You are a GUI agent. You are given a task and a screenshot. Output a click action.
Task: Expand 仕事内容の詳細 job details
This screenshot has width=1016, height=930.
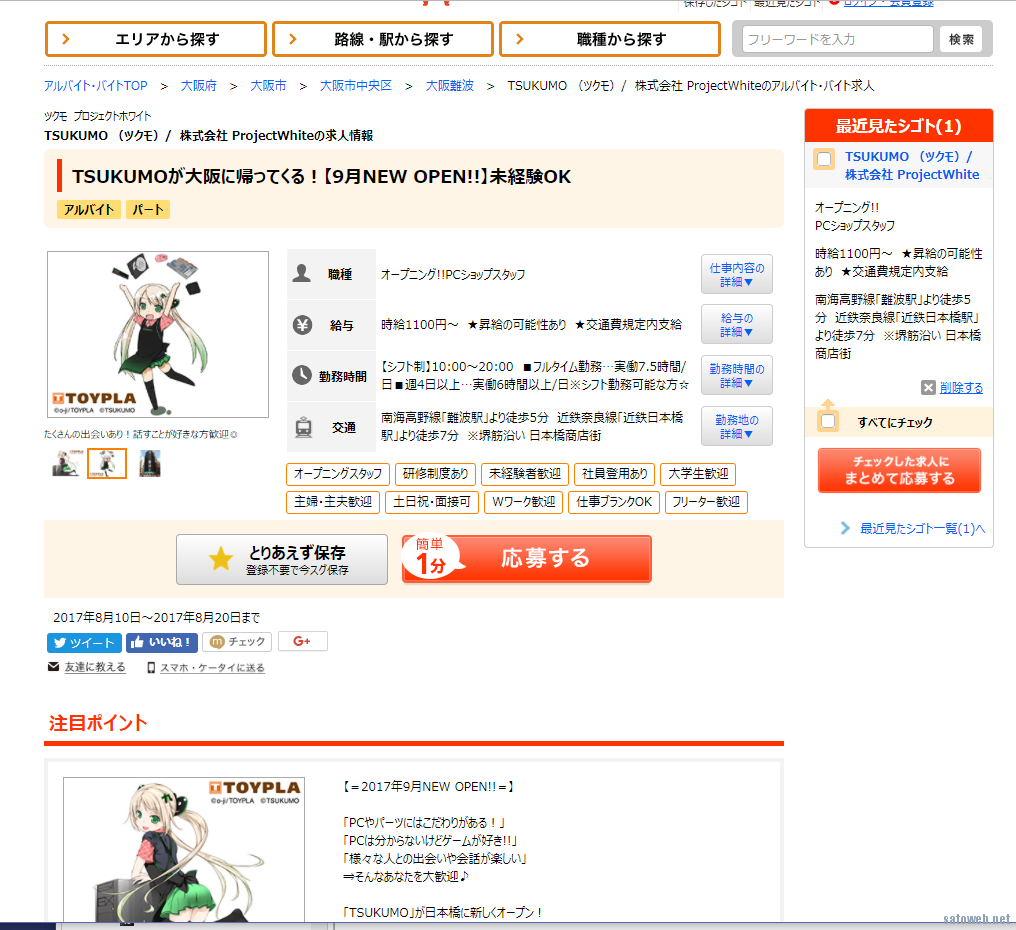click(x=737, y=274)
